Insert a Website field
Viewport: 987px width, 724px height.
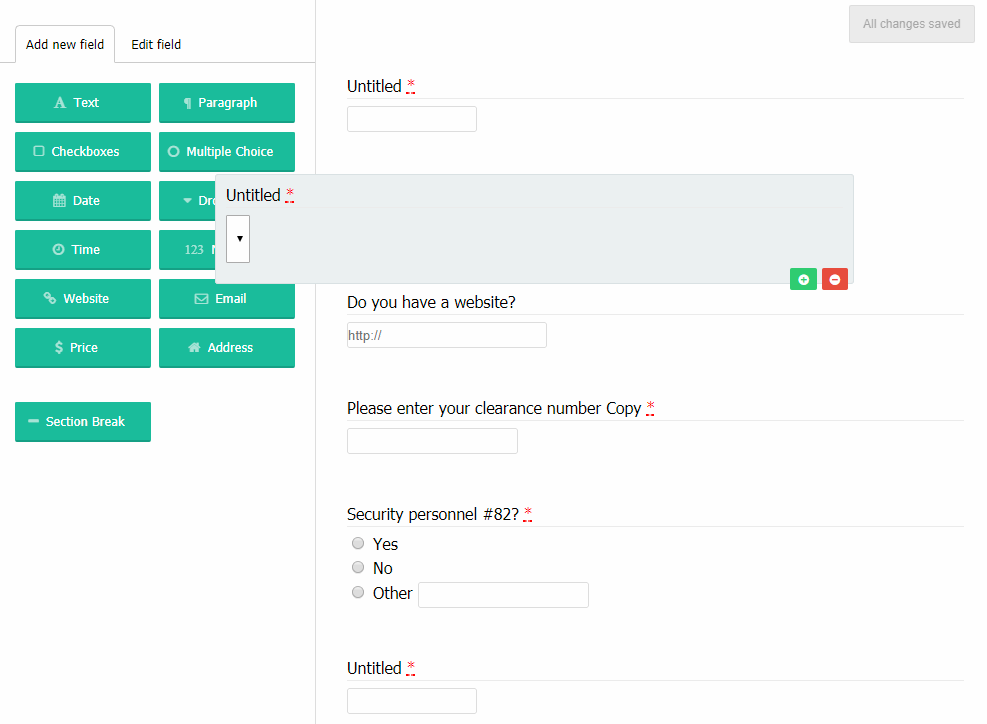click(82, 298)
